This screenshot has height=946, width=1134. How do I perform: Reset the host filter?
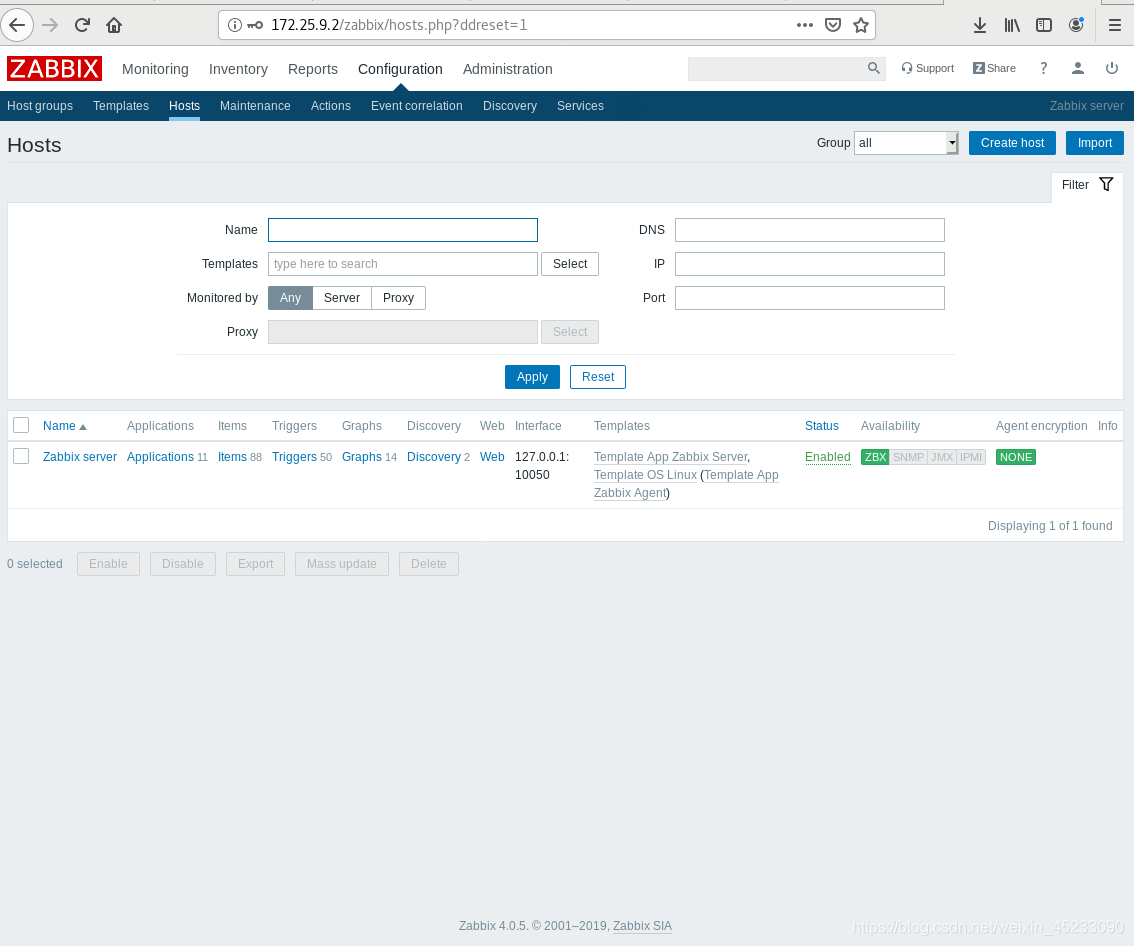coord(597,377)
